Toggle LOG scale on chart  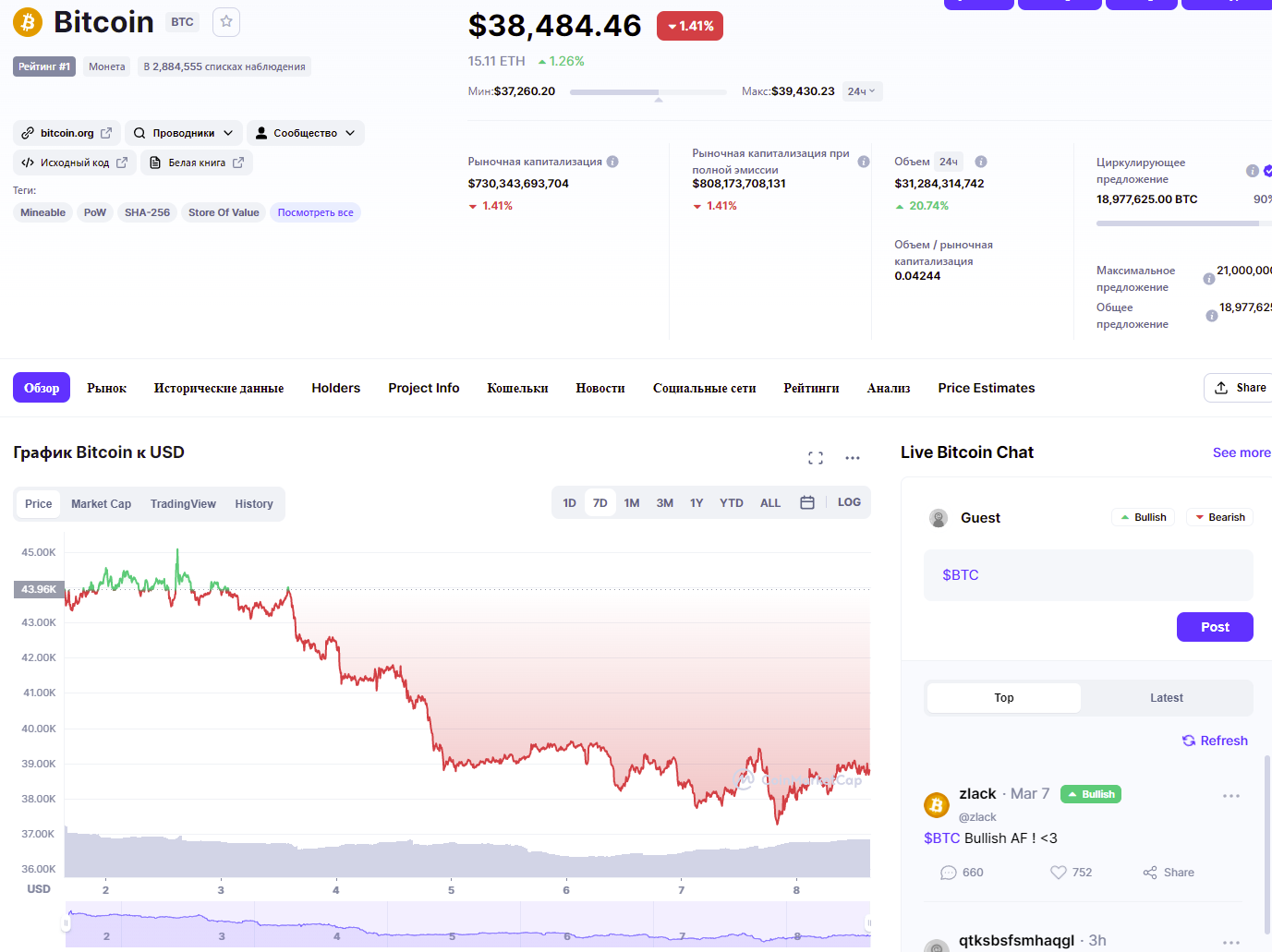tap(849, 502)
